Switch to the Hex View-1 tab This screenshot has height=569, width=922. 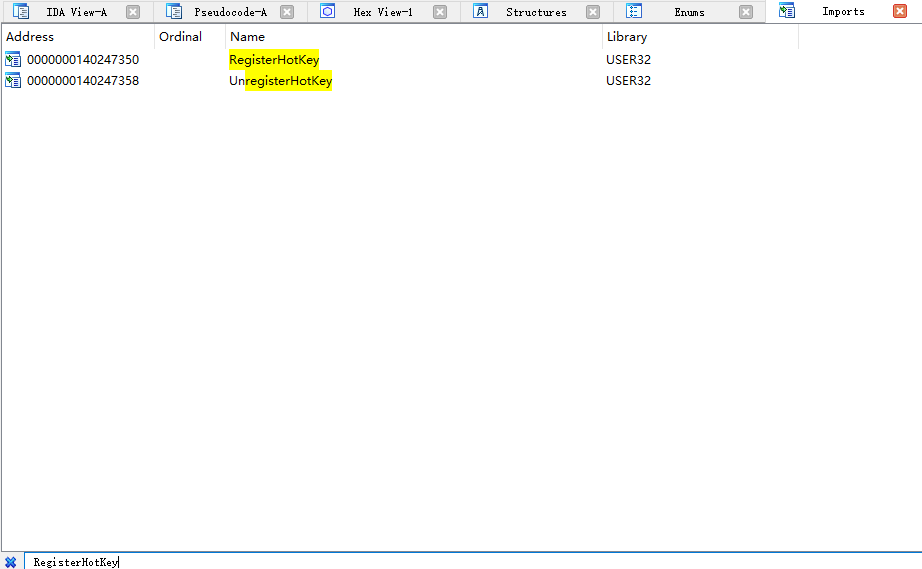[383, 12]
